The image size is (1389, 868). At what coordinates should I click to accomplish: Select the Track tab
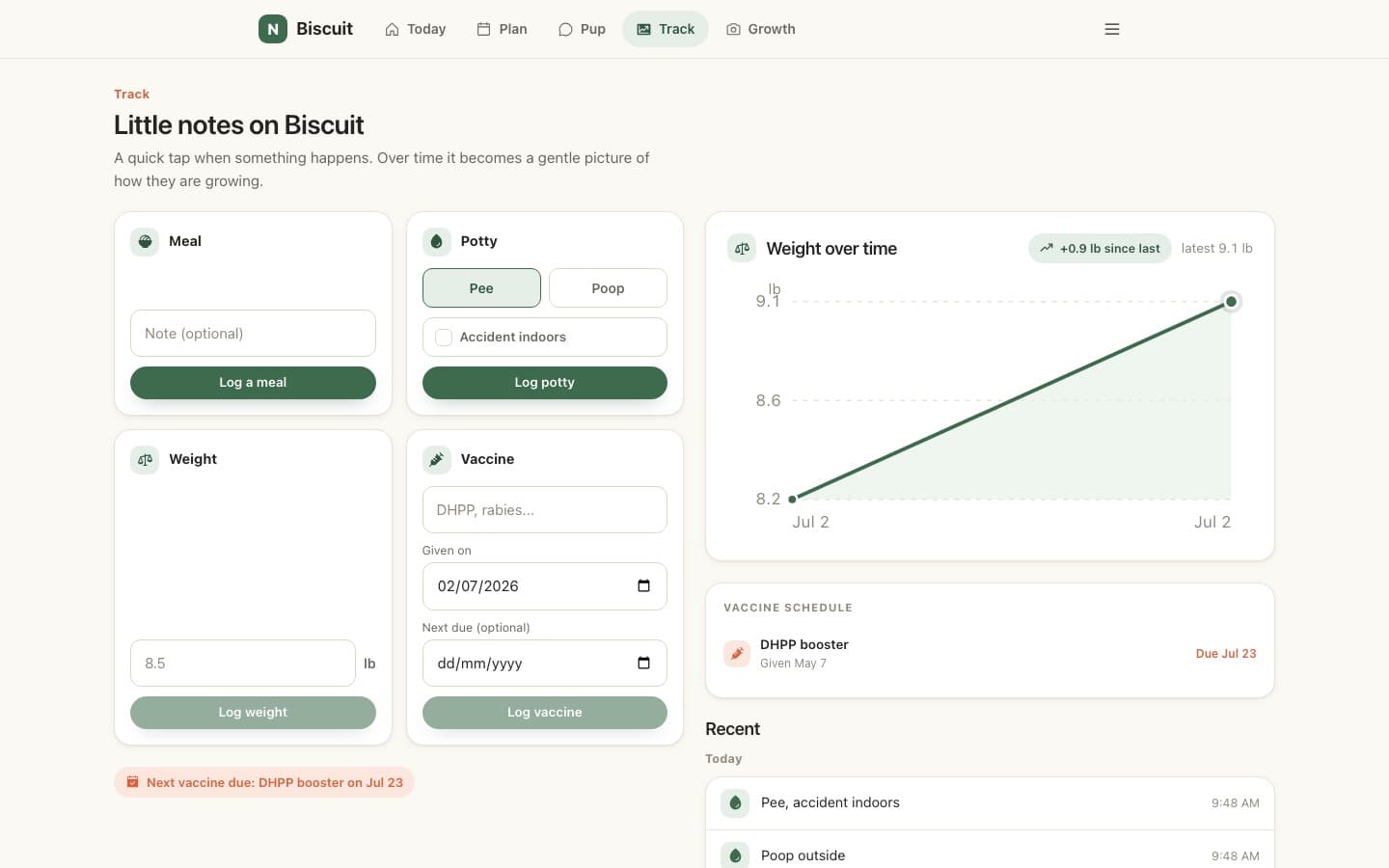click(666, 29)
